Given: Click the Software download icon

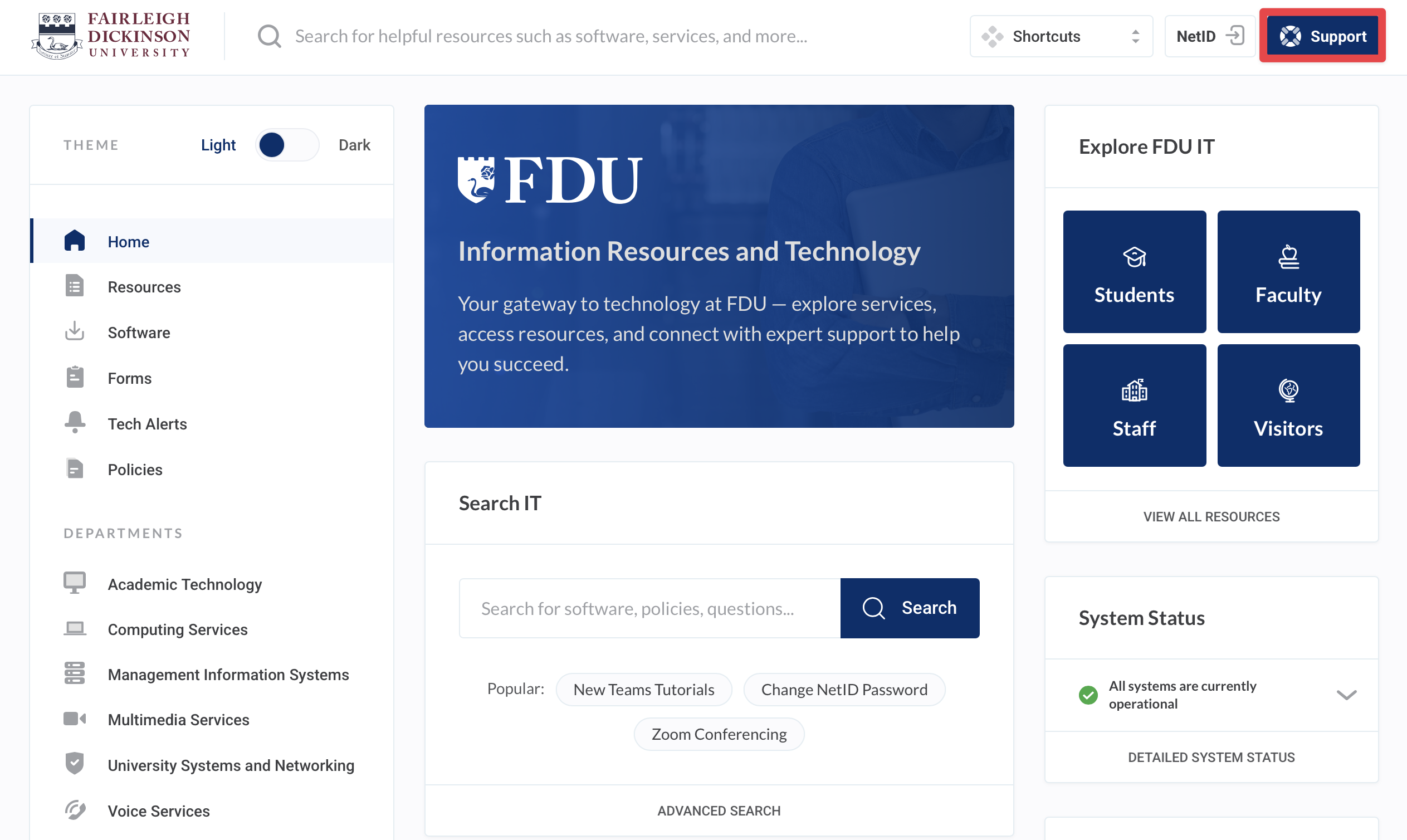Looking at the screenshot, I should (x=74, y=331).
